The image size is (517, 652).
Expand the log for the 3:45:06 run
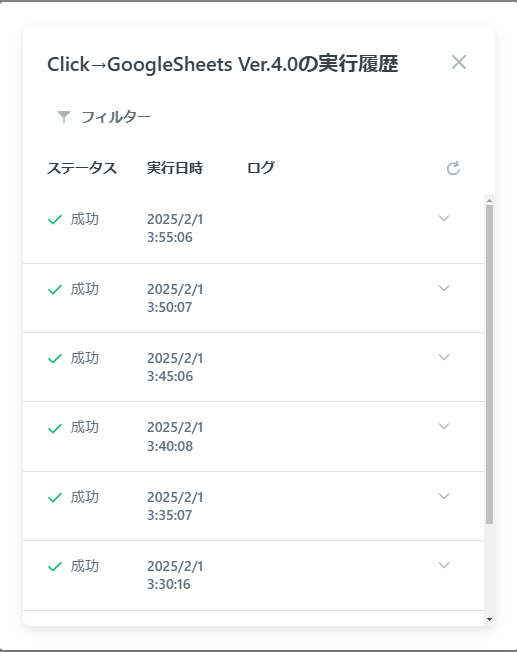point(444,357)
